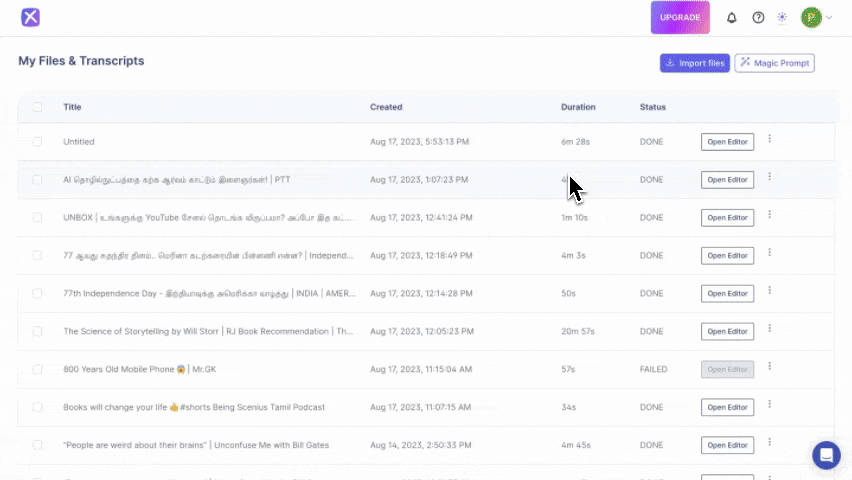Open three-dot menu for Untitled file
This screenshot has width=852, height=480.
point(769,139)
